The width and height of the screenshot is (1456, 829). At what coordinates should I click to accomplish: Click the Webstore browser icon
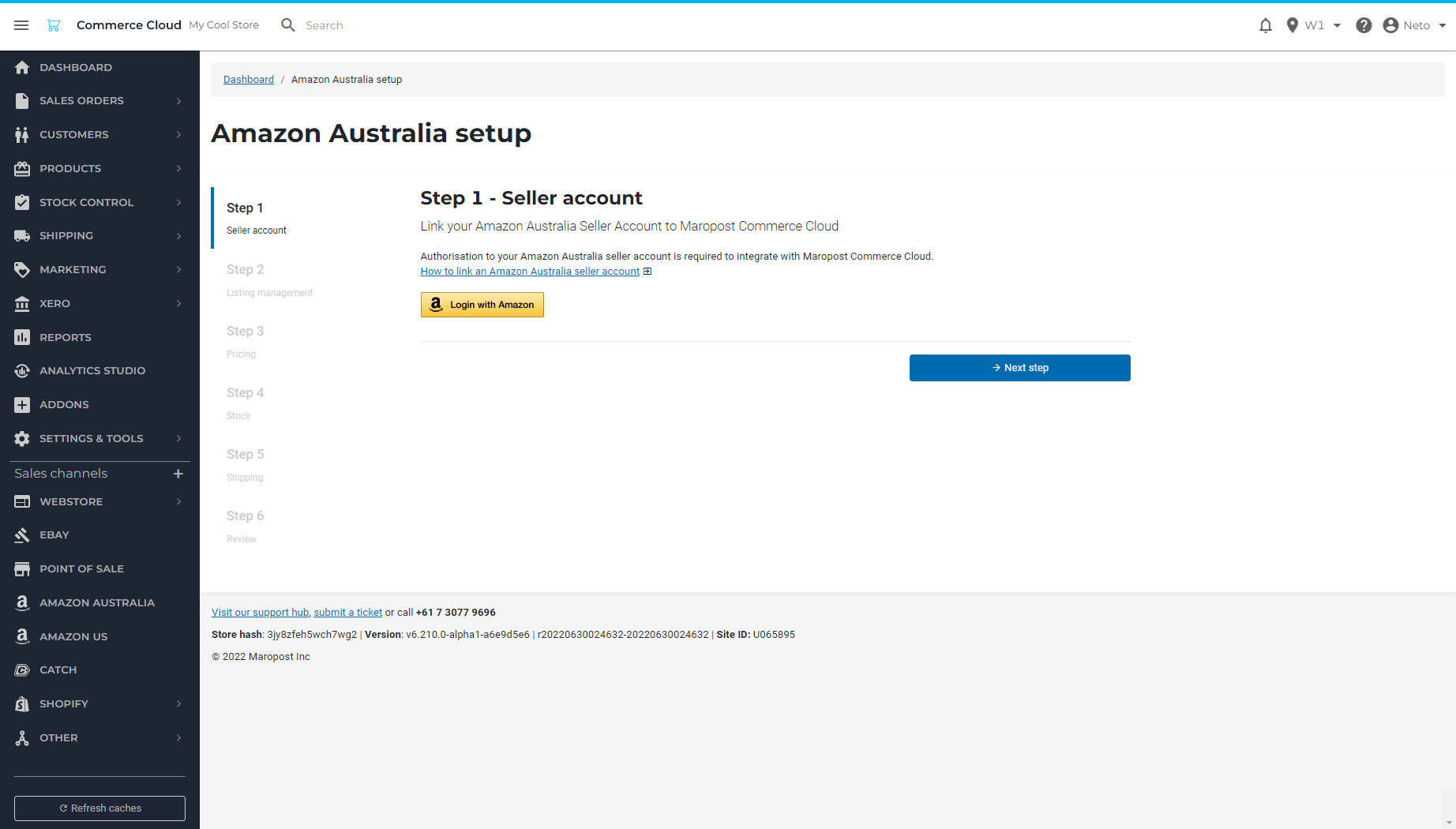point(22,501)
